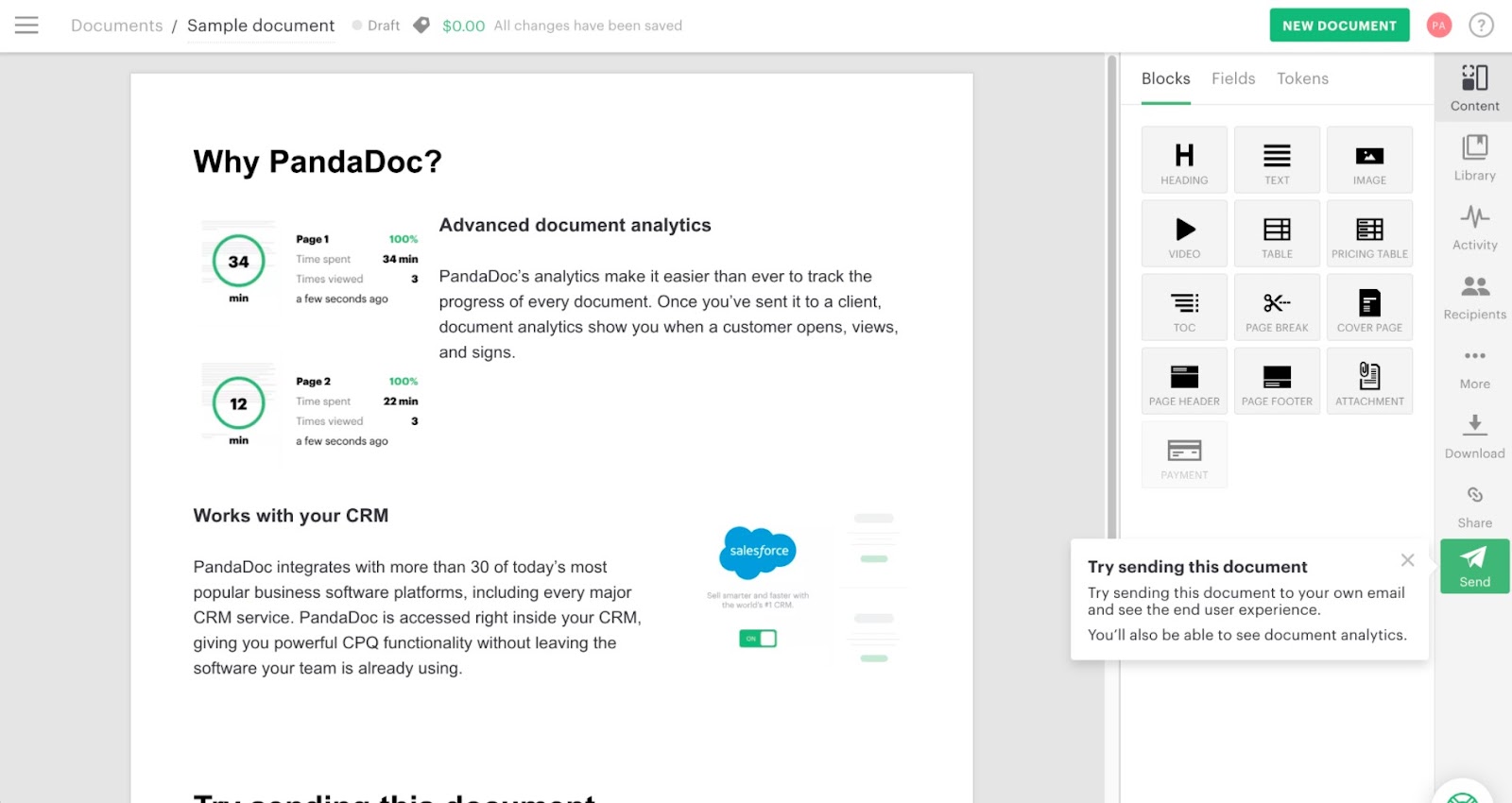Select the Payment block
The image size is (1512, 803).
1184,454
